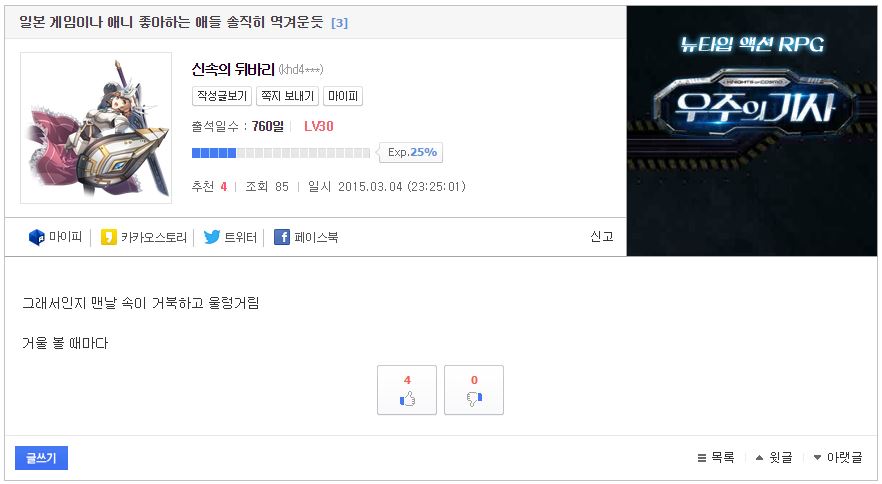Share via the Twitter bird icon
Screen dimensions: 882x484
pyautogui.click(x=212, y=237)
